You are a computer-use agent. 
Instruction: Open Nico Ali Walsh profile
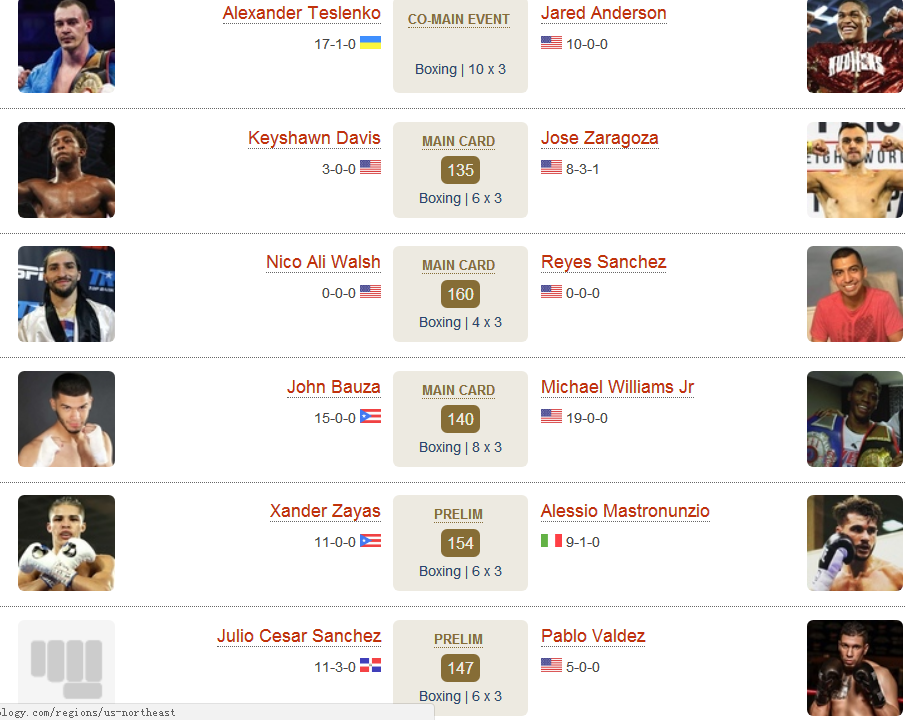pyautogui.click(x=323, y=262)
